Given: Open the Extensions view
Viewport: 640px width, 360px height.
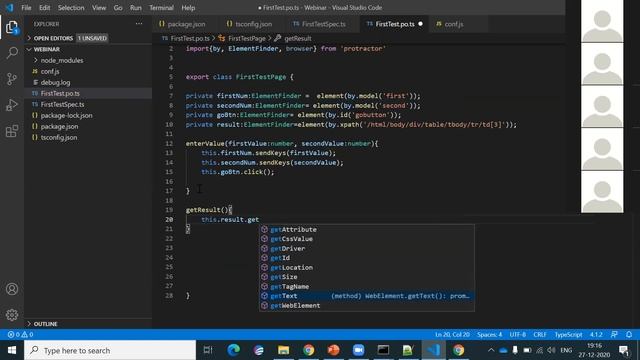Looking at the screenshot, I should (12, 131).
